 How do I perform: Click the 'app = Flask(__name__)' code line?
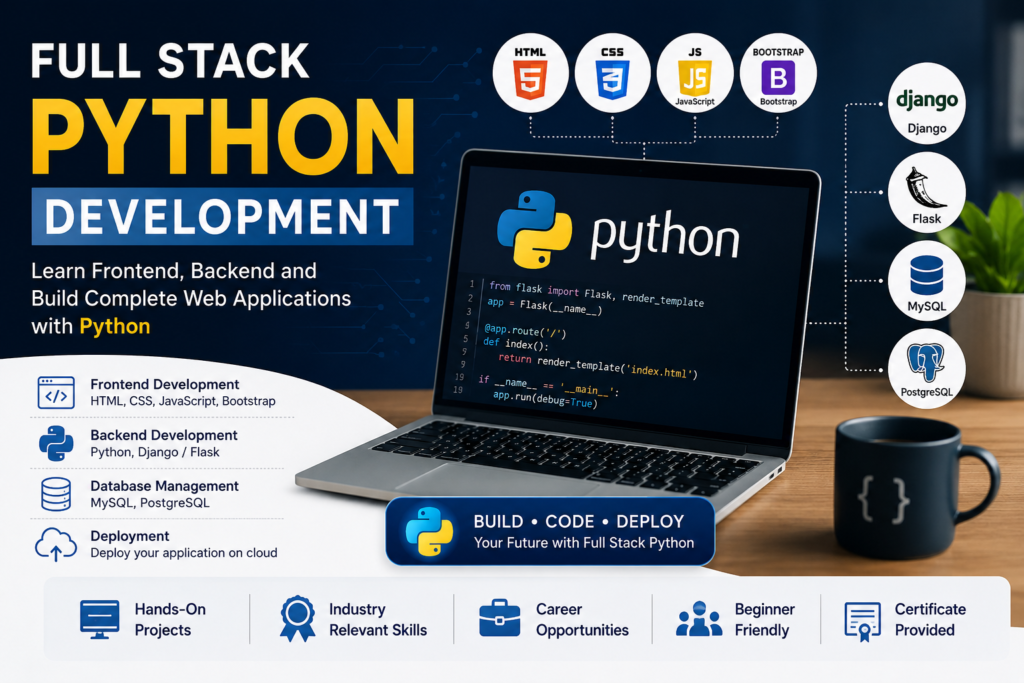544,306
